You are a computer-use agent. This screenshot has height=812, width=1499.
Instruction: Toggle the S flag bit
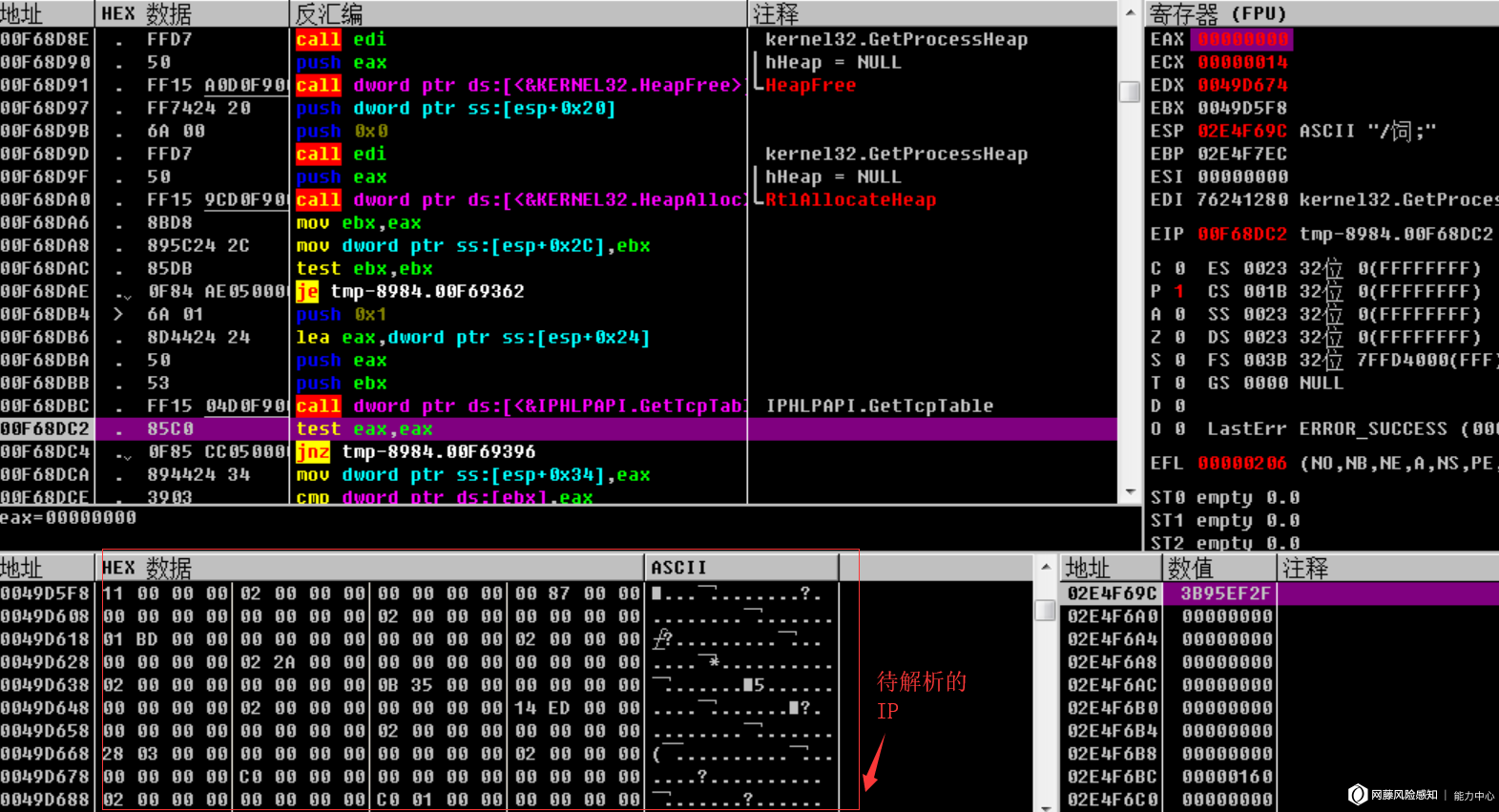1180,360
